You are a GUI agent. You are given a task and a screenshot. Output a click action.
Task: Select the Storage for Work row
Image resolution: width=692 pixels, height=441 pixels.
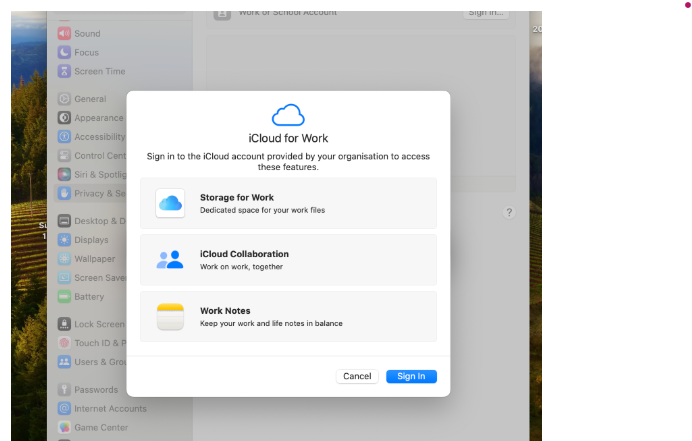(x=288, y=203)
